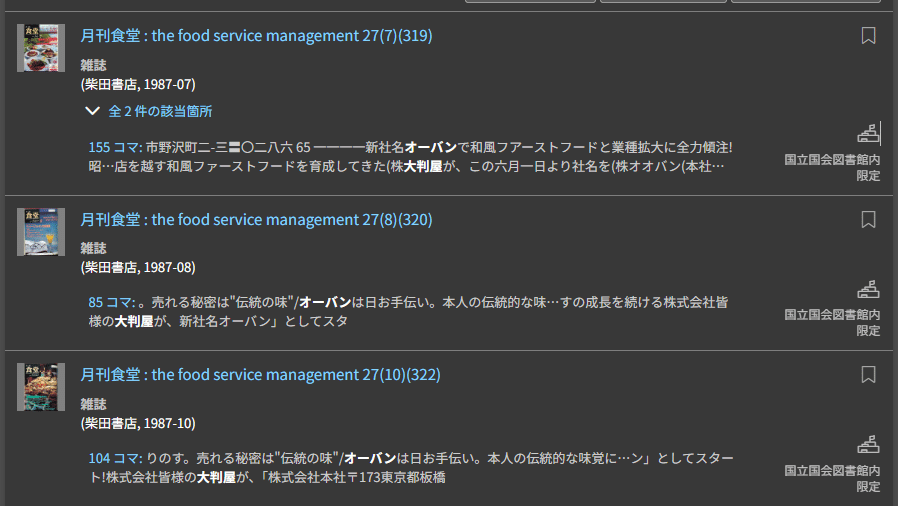The height and width of the screenshot is (506, 898).
Task: Expand 全2件の該当箇所 matches list
Action: tap(149, 112)
